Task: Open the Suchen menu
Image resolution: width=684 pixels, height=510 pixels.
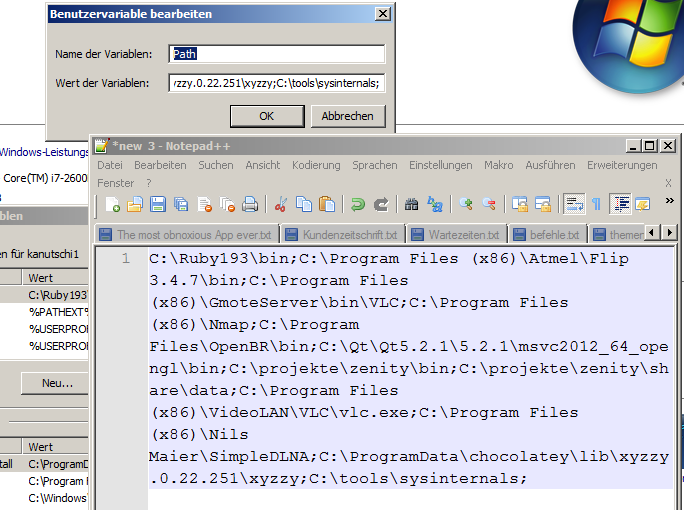Action: point(215,165)
